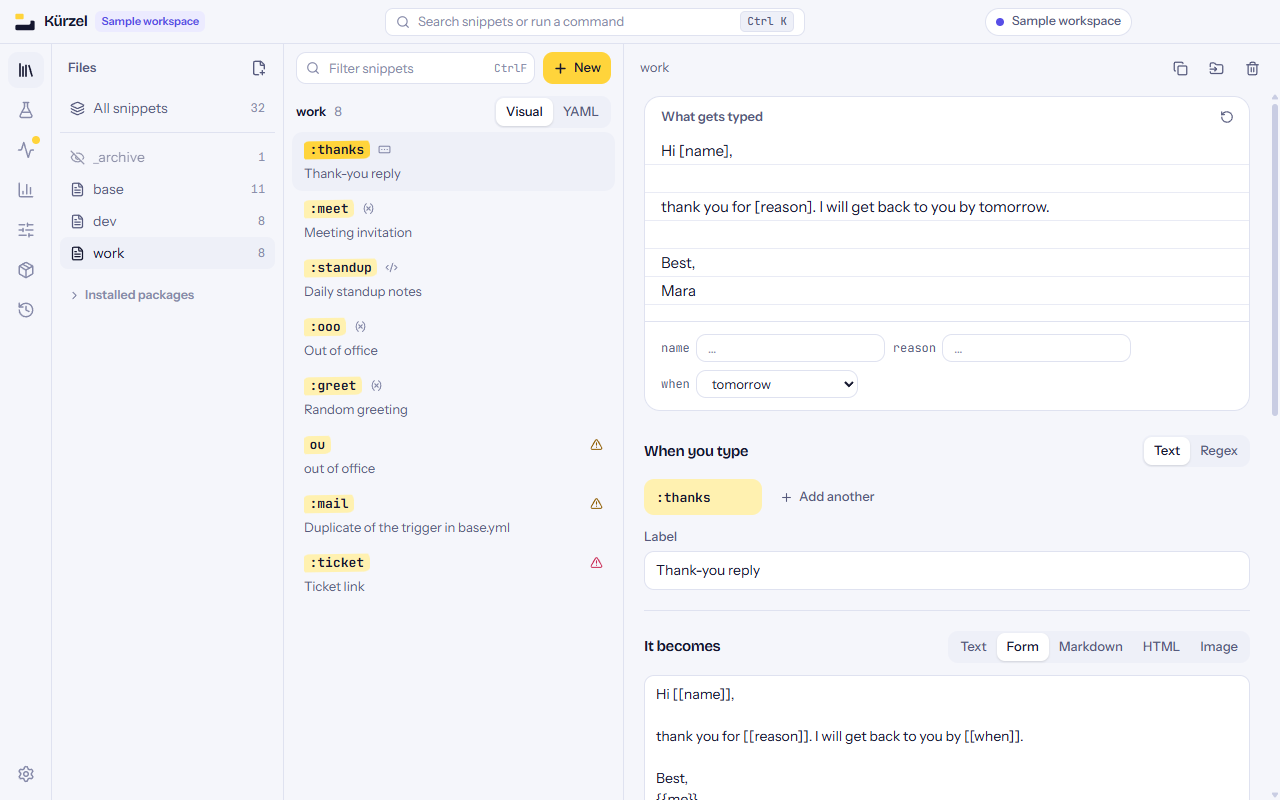
Task: Click the :thanks trigger chip under When you type
Action: (x=703, y=498)
